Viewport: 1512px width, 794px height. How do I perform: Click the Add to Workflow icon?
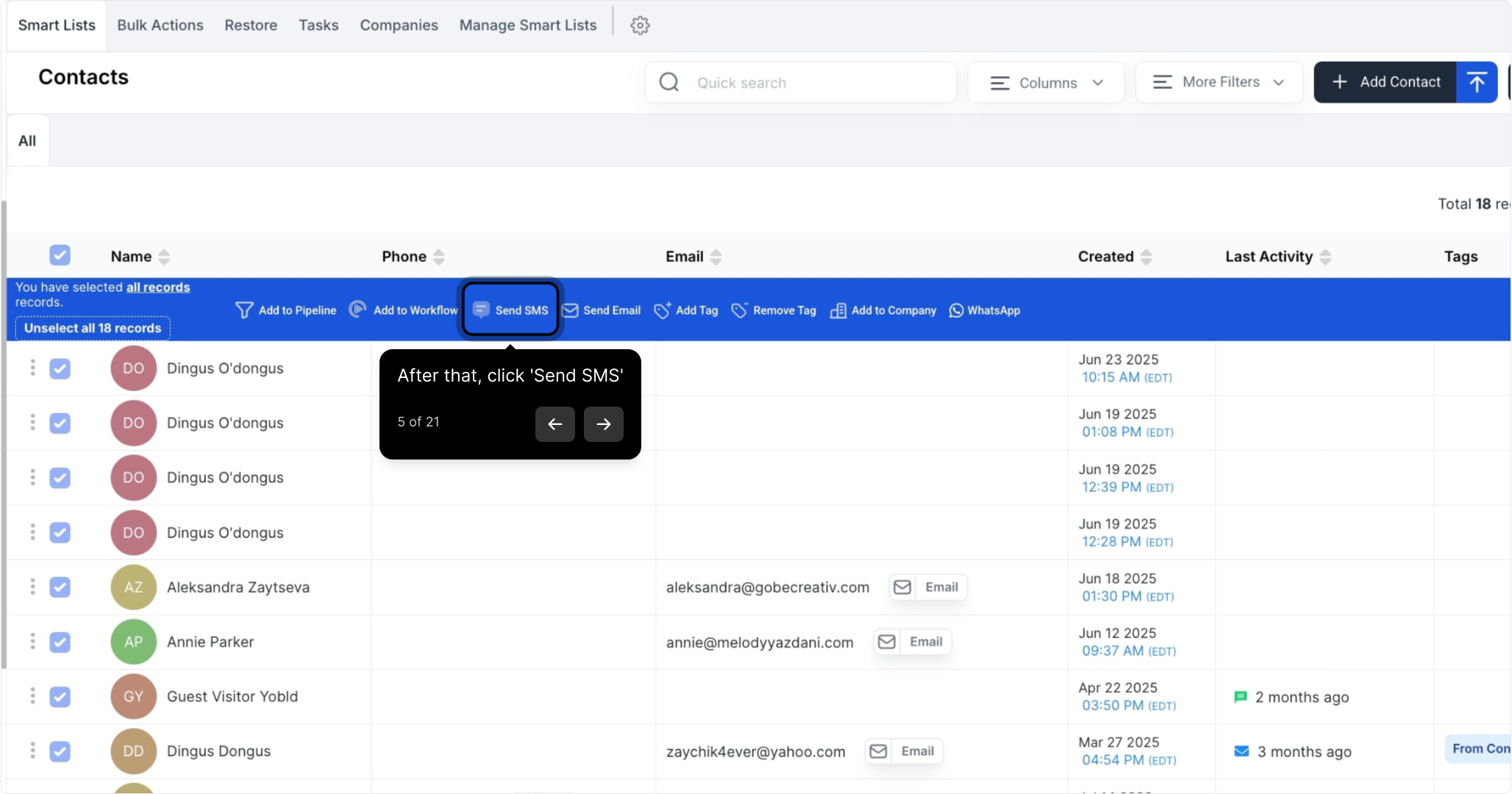[x=358, y=310]
